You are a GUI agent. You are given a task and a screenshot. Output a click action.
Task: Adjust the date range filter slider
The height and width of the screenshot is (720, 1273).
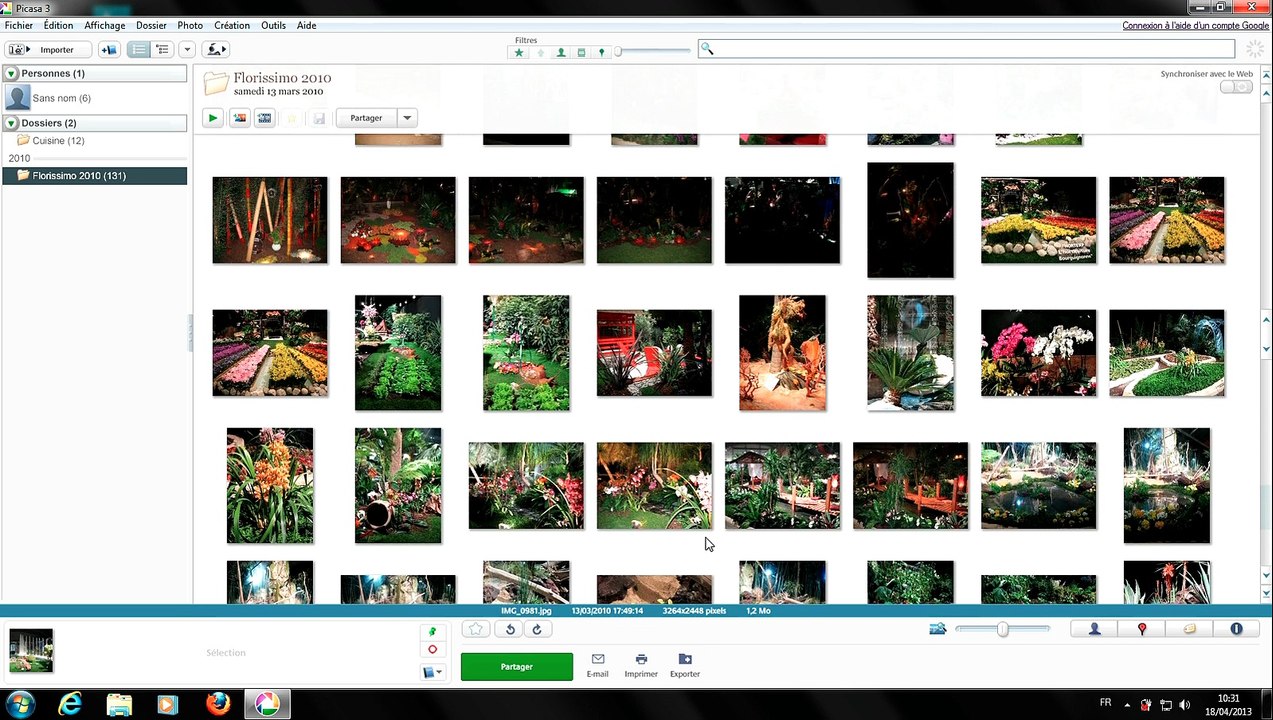pyautogui.click(x=652, y=51)
